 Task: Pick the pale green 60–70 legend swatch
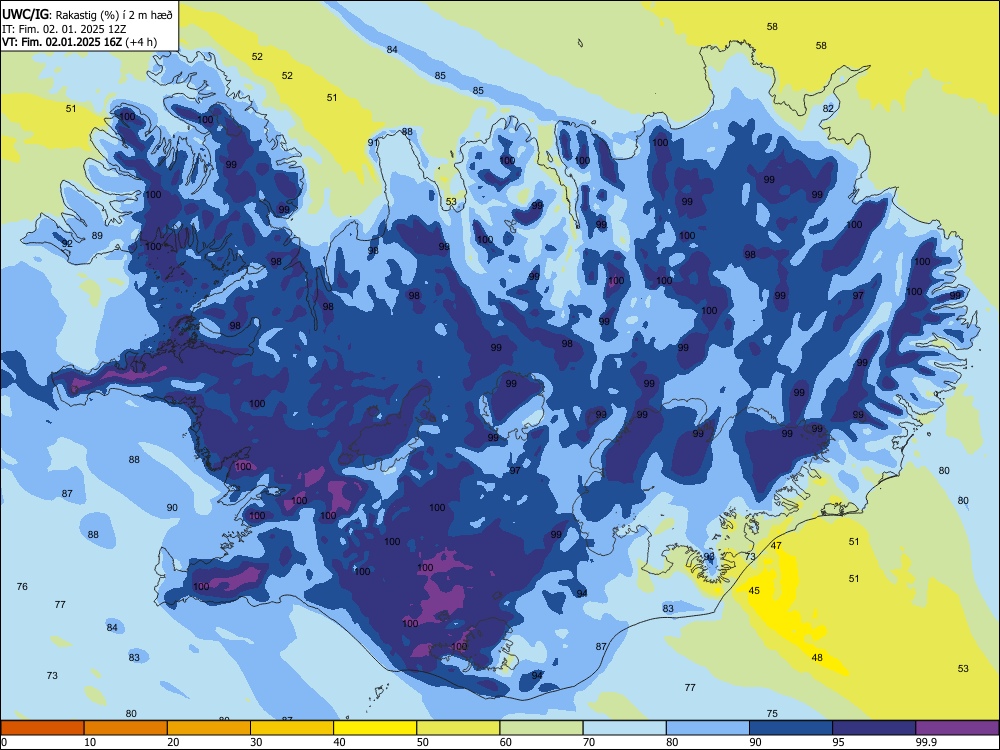(x=541, y=728)
